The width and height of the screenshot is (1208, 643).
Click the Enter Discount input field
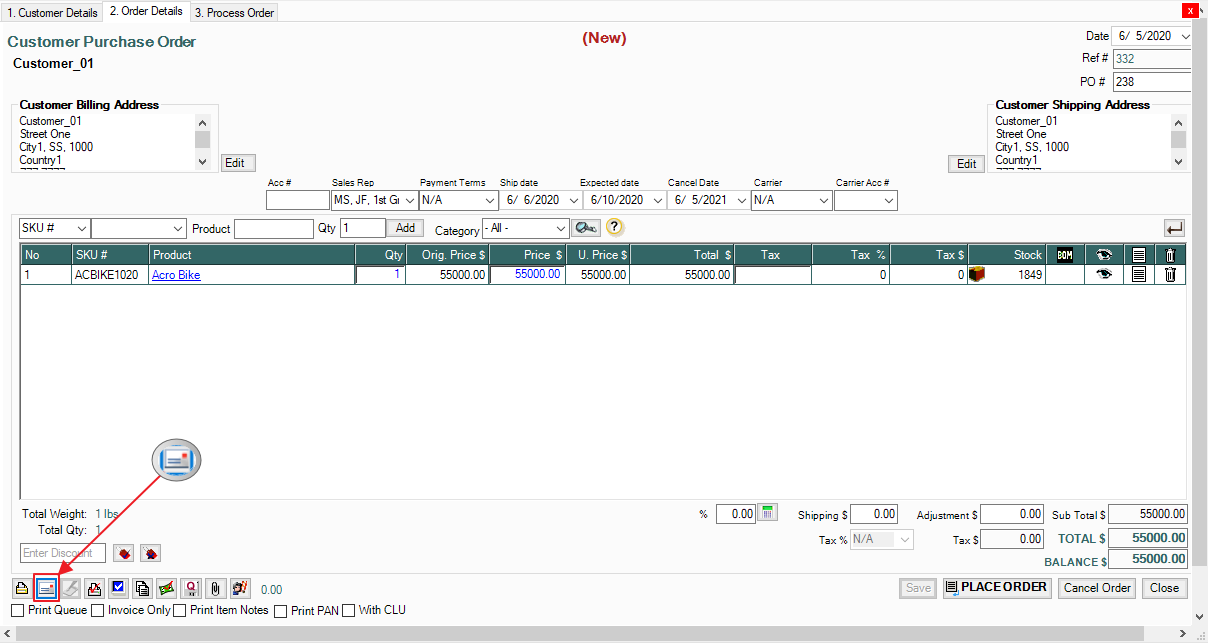click(62, 553)
